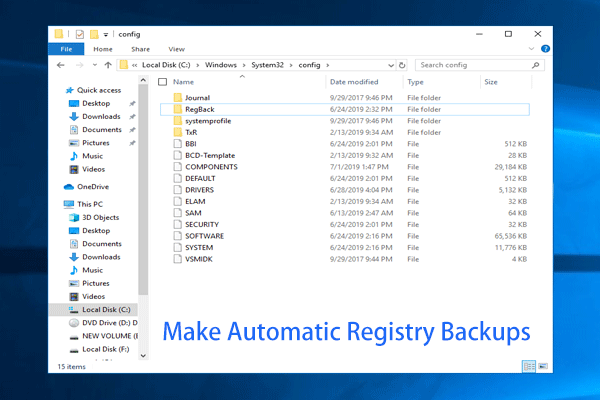Image resolution: width=600 pixels, height=400 pixels.
Task: Open pinned Pictures under Quick access
Action: pos(96,143)
